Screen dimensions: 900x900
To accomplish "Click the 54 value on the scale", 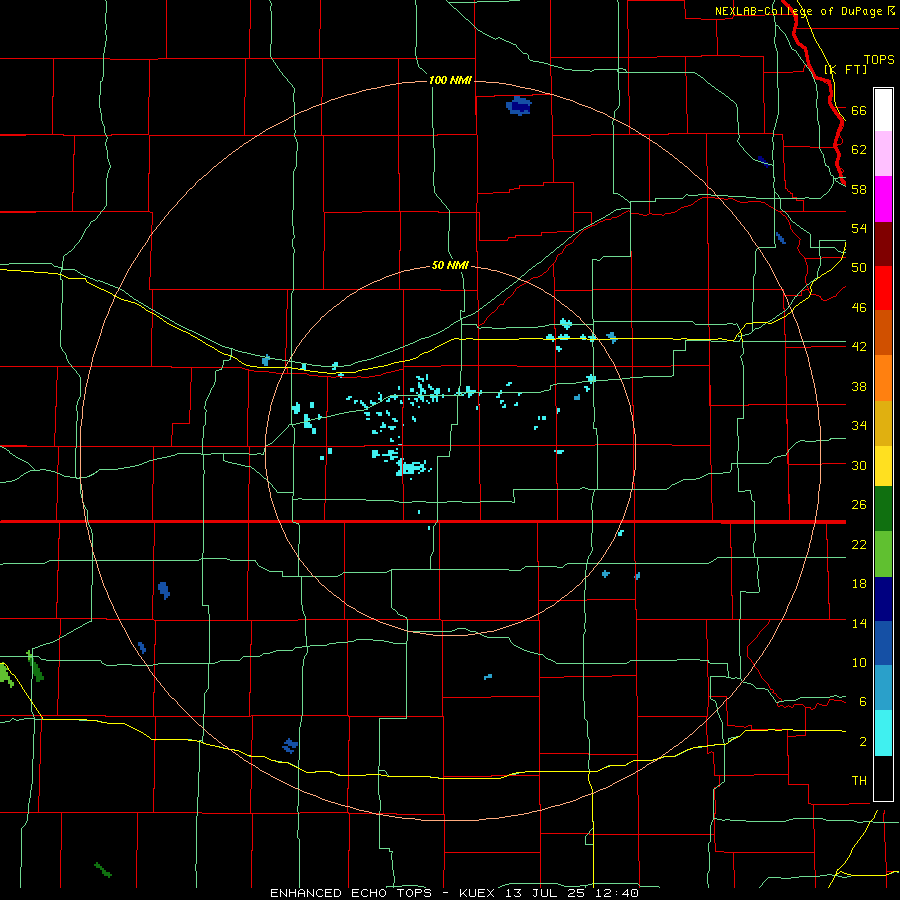I will tap(859, 228).
